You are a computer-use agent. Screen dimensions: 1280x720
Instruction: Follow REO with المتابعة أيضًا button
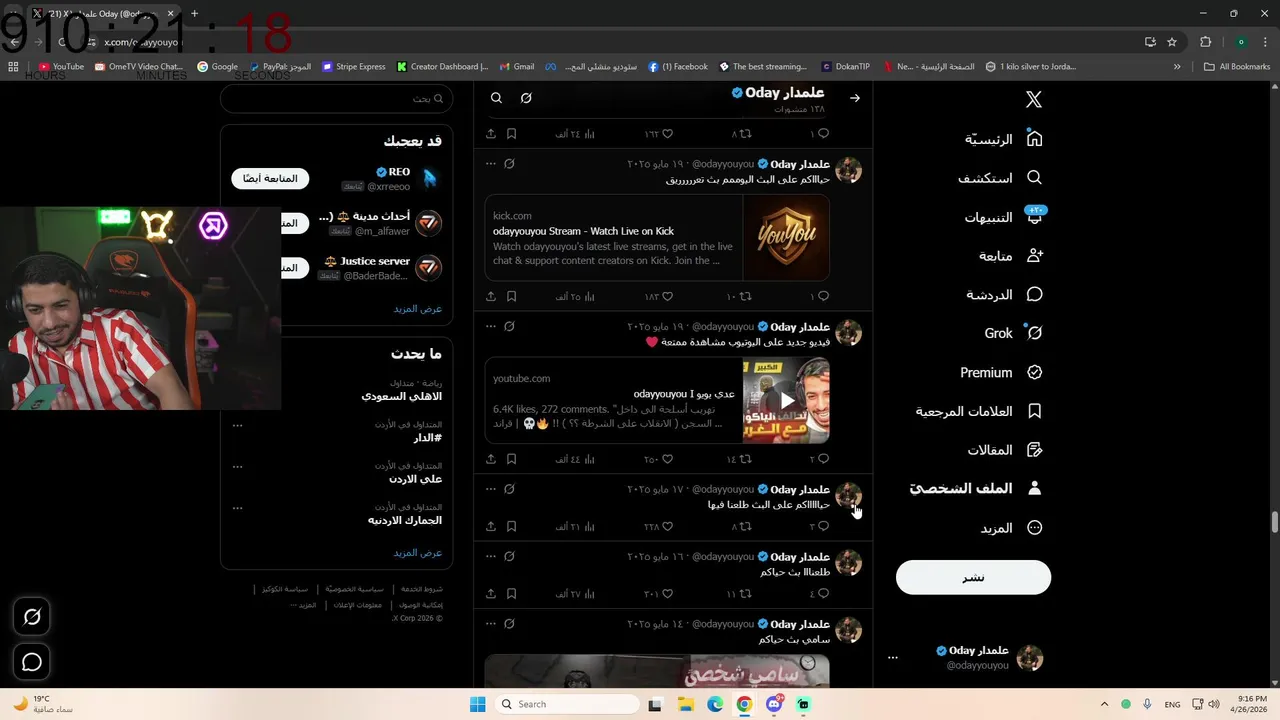[x=271, y=178]
